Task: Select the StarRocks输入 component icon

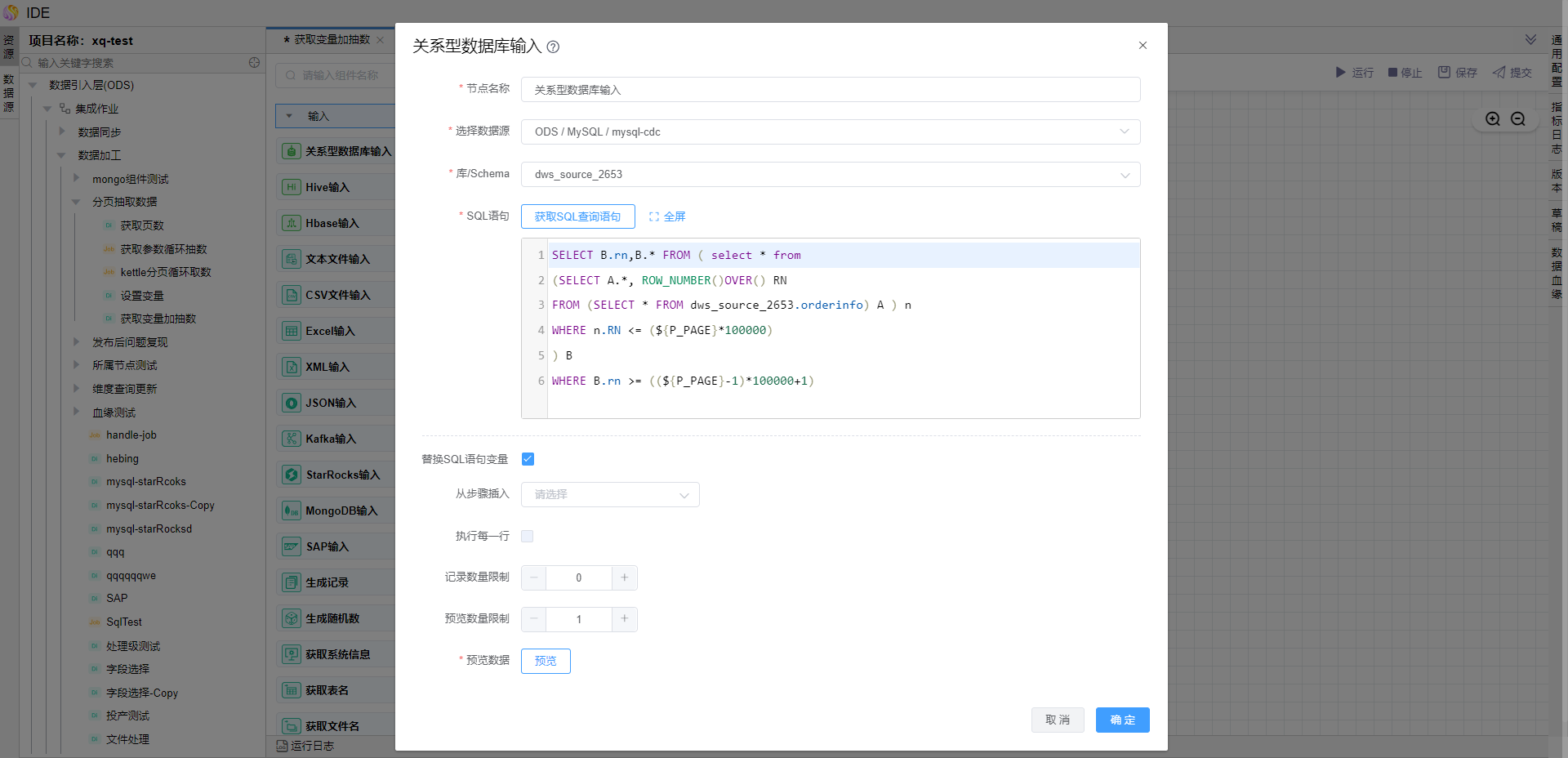Action: pos(292,475)
